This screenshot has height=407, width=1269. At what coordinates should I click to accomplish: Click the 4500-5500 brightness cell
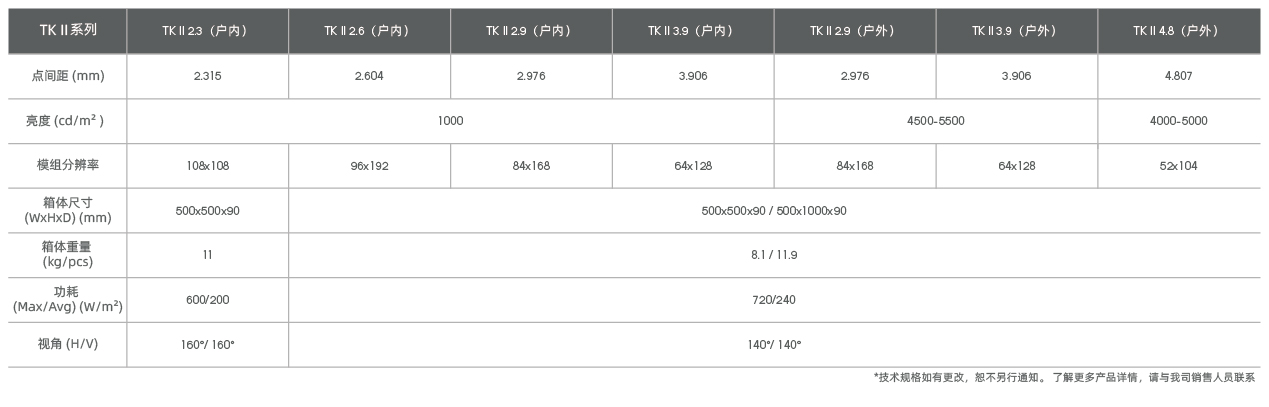click(x=936, y=121)
